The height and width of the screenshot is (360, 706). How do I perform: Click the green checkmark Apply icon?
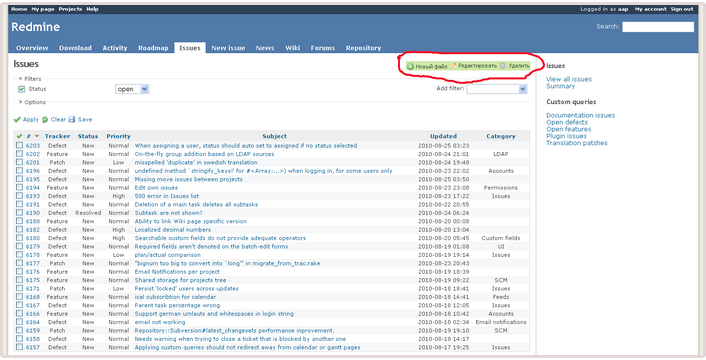[x=17, y=120]
